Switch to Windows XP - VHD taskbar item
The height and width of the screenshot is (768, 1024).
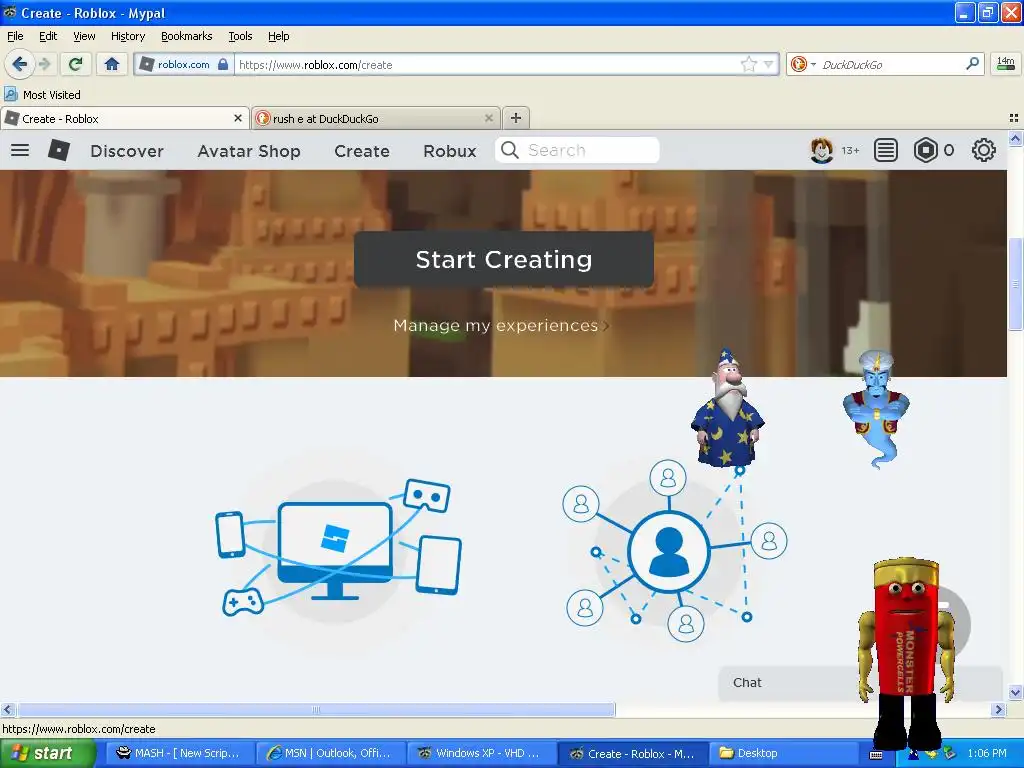pyautogui.click(x=481, y=753)
